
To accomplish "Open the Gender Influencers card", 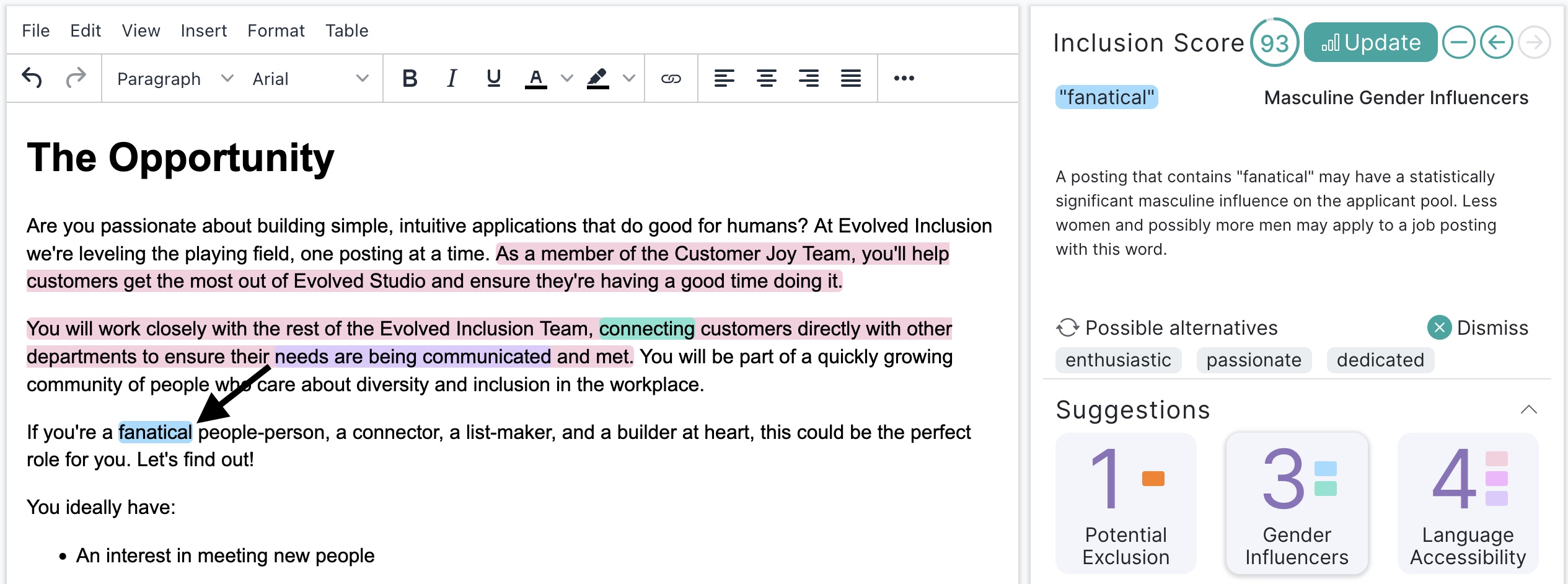I will tap(1297, 503).
